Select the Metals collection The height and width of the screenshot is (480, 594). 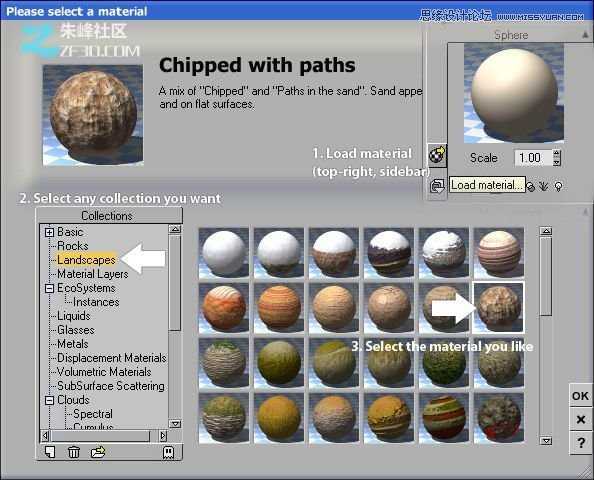point(73,344)
